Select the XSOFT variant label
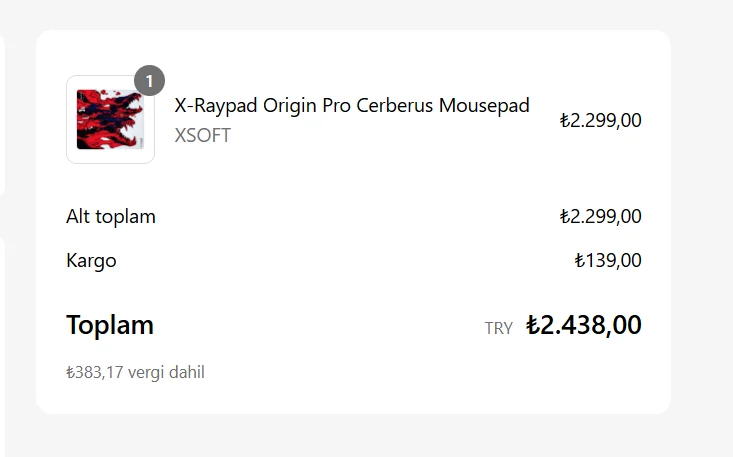The image size is (733, 457). click(202, 135)
